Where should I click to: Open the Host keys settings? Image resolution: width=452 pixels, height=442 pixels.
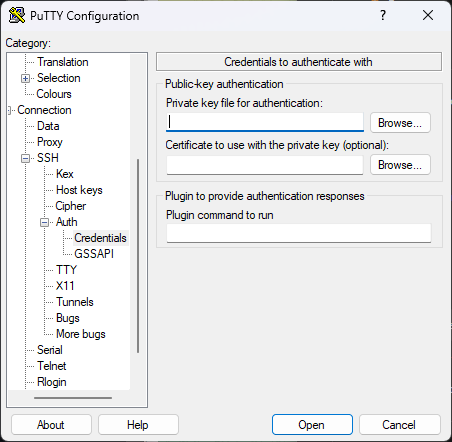pyautogui.click(x=79, y=190)
